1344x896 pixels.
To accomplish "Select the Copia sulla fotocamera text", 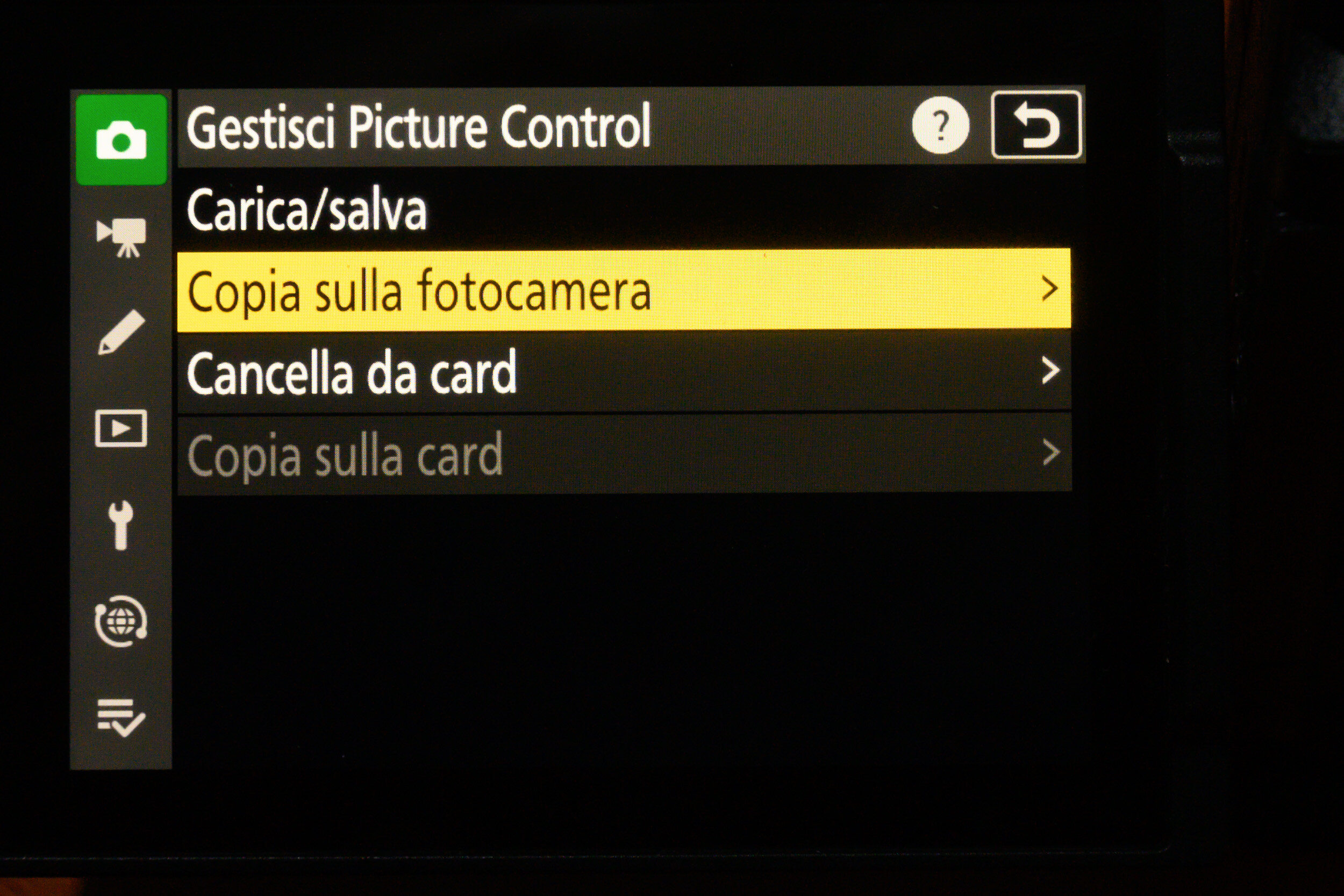I will 419,292.
